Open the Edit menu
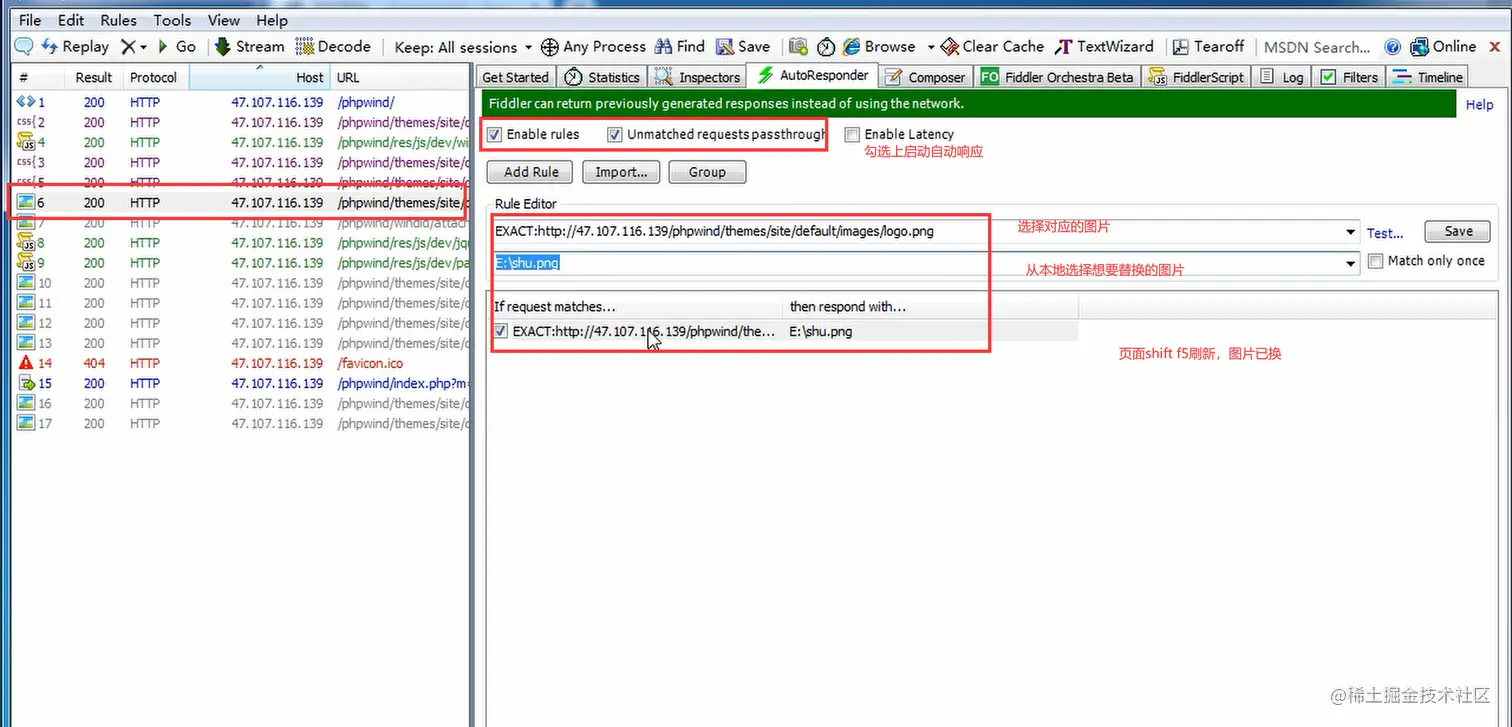Viewport: 1512px width, 727px height. [x=71, y=20]
